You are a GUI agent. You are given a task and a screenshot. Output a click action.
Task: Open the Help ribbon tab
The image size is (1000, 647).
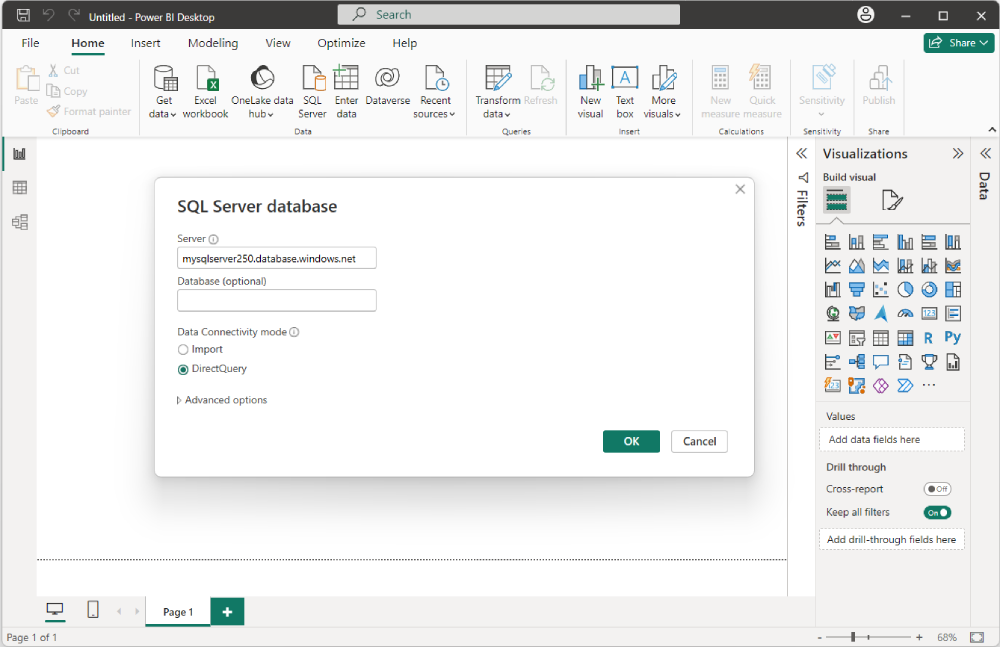(405, 43)
